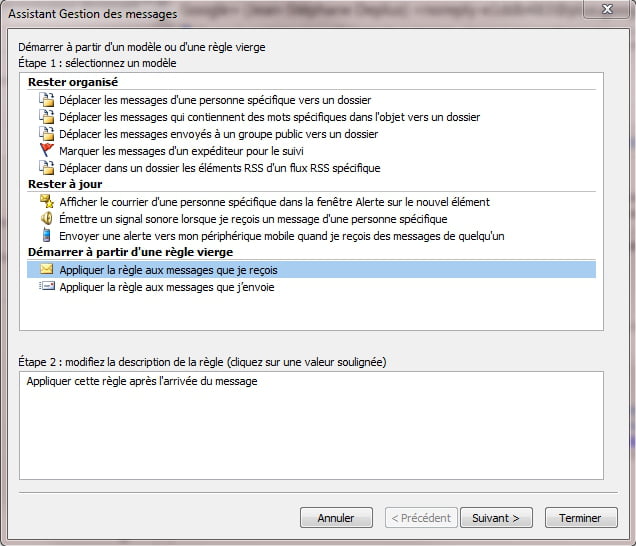Click red flag icon for 'Marquer les messages'

47,150
